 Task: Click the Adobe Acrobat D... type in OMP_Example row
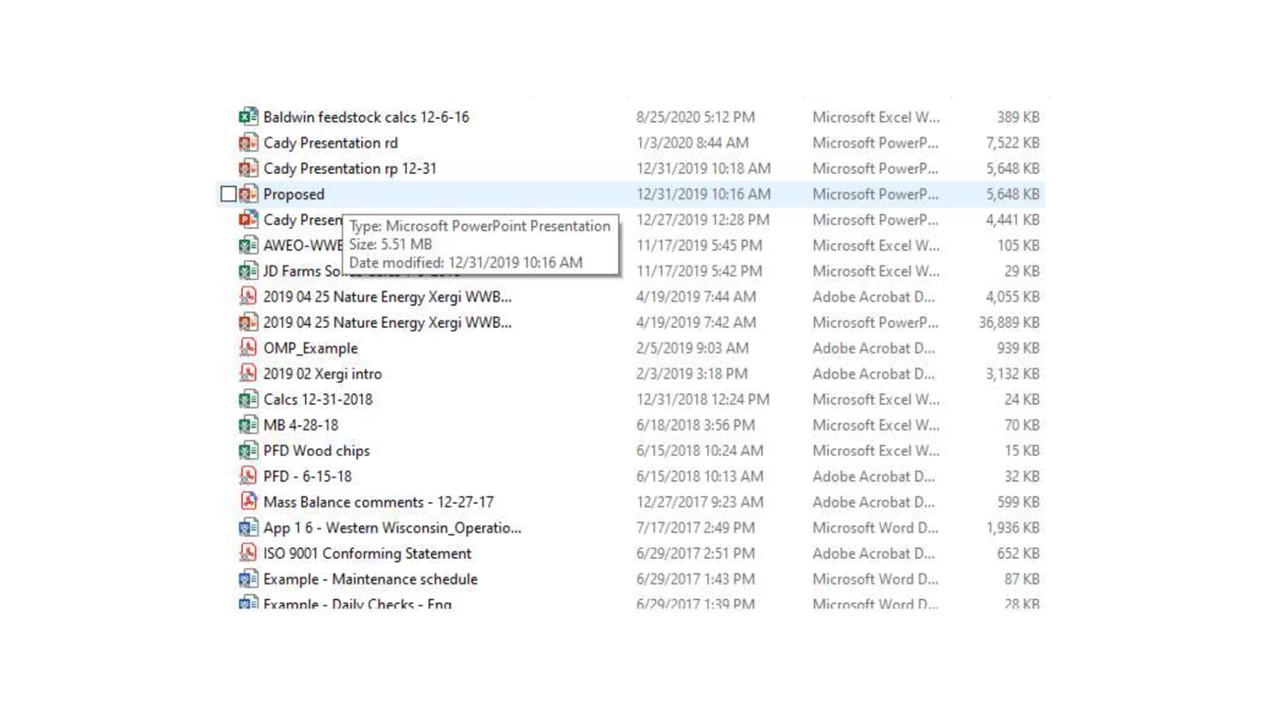point(874,348)
